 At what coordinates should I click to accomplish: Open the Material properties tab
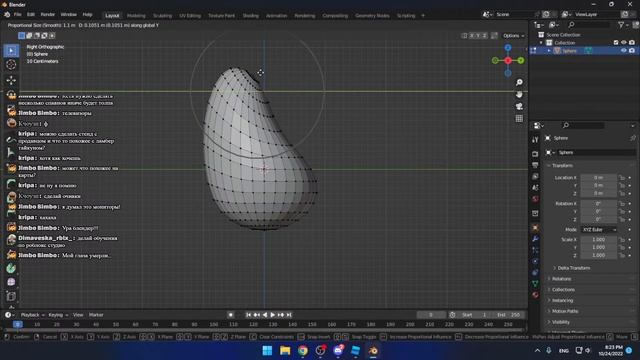(535, 295)
